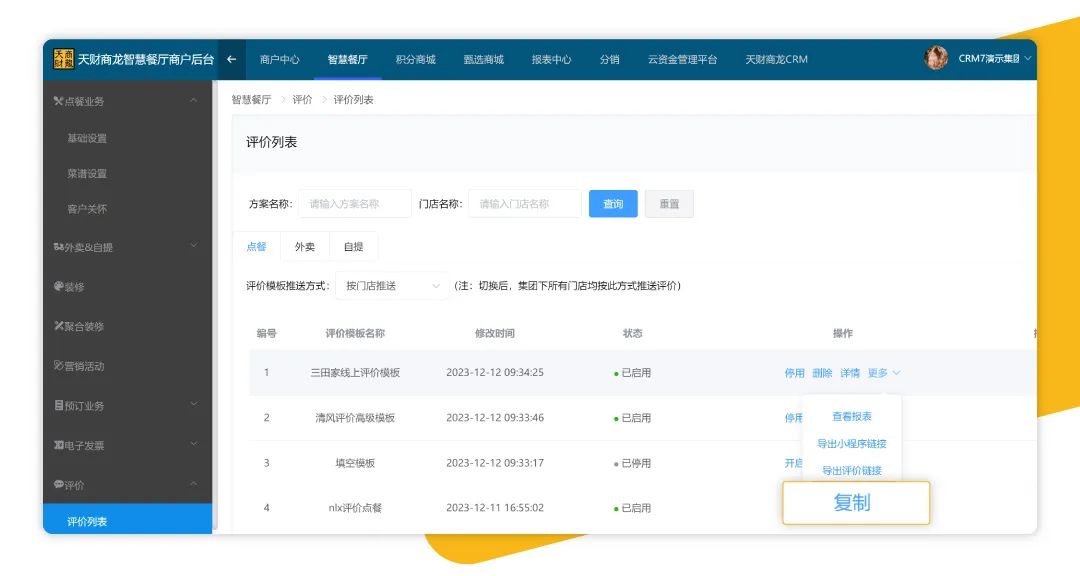
Task: Click 评价模板名称 column header
Action: (355, 333)
